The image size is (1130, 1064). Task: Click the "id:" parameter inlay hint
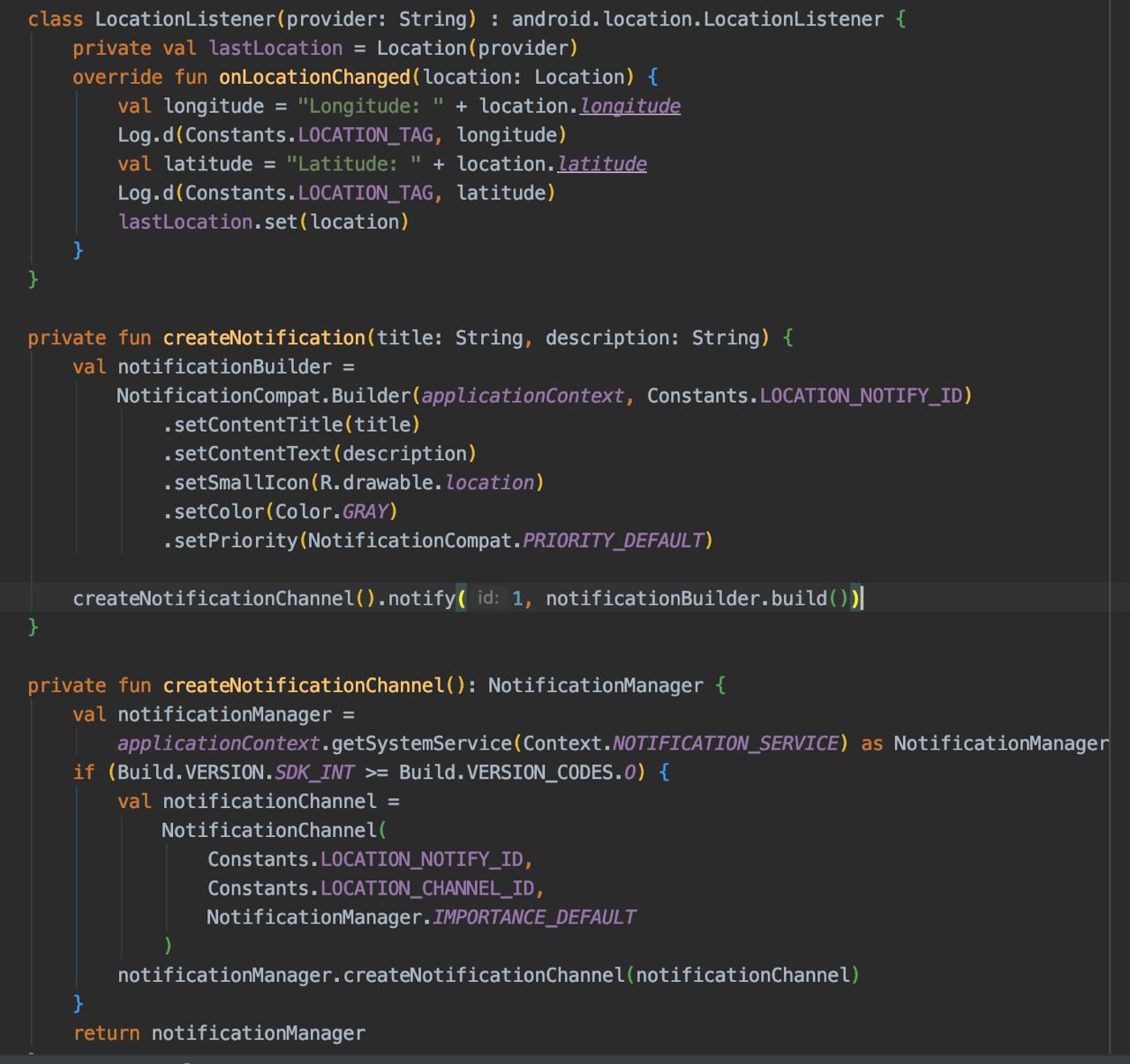tap(488, 599)
